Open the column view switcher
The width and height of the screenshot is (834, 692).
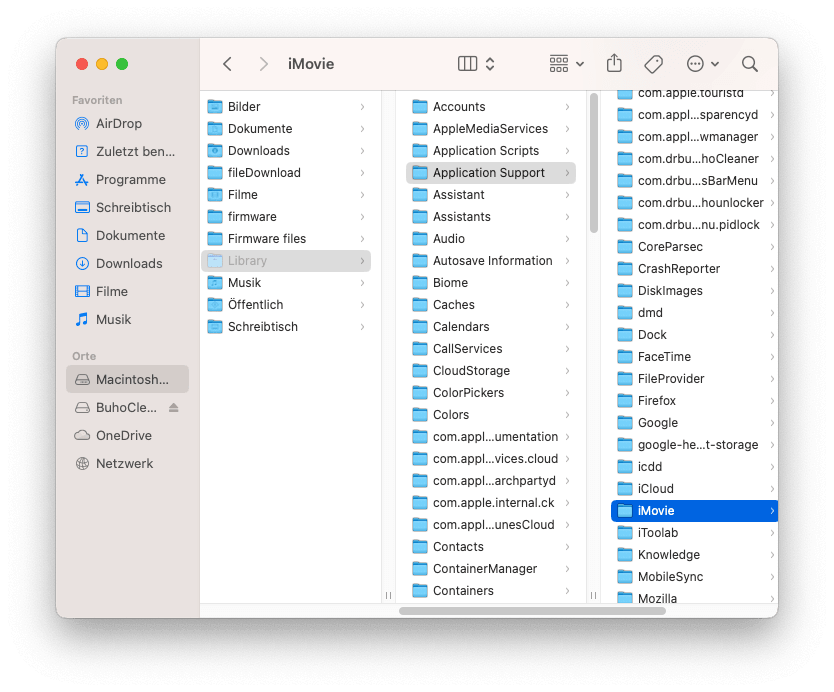476,64
